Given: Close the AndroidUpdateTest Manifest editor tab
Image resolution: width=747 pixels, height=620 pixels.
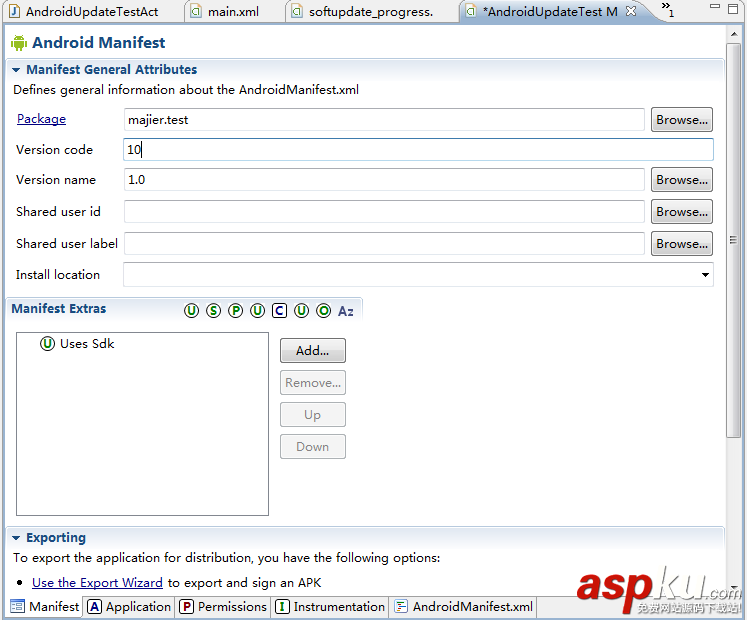Looking at the screenshot, I should 631,12.
